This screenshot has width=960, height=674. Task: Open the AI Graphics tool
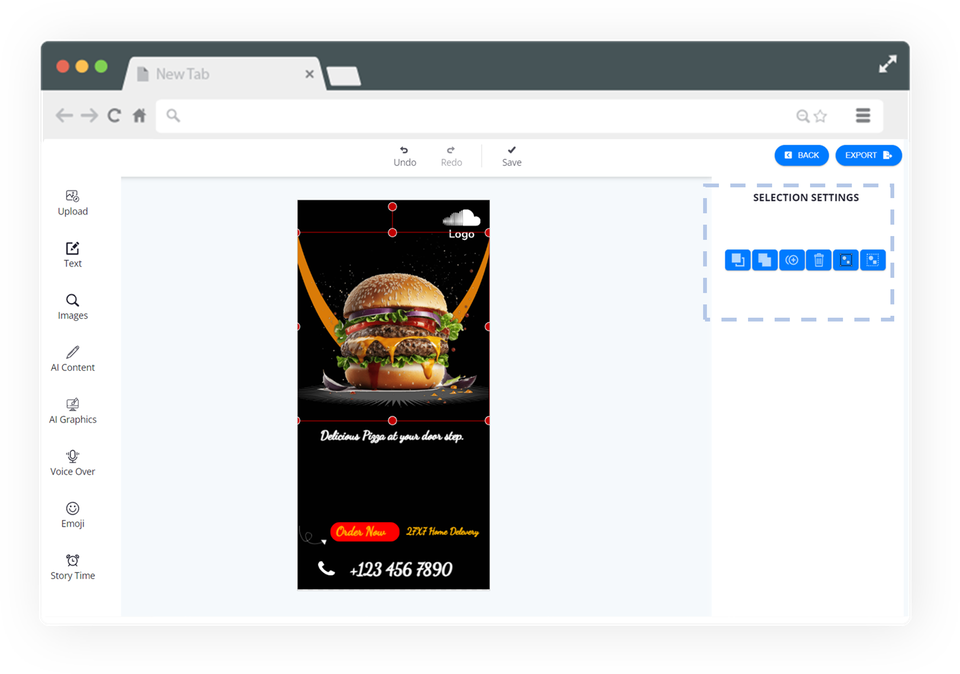72,411
